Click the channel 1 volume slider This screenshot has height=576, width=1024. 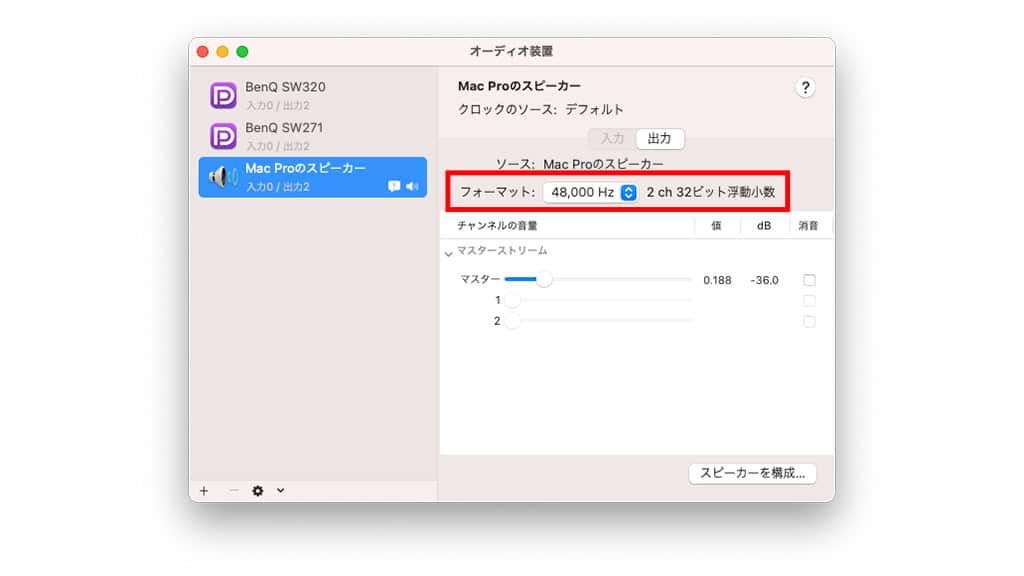pyautogui.click(x=598, y=300)
